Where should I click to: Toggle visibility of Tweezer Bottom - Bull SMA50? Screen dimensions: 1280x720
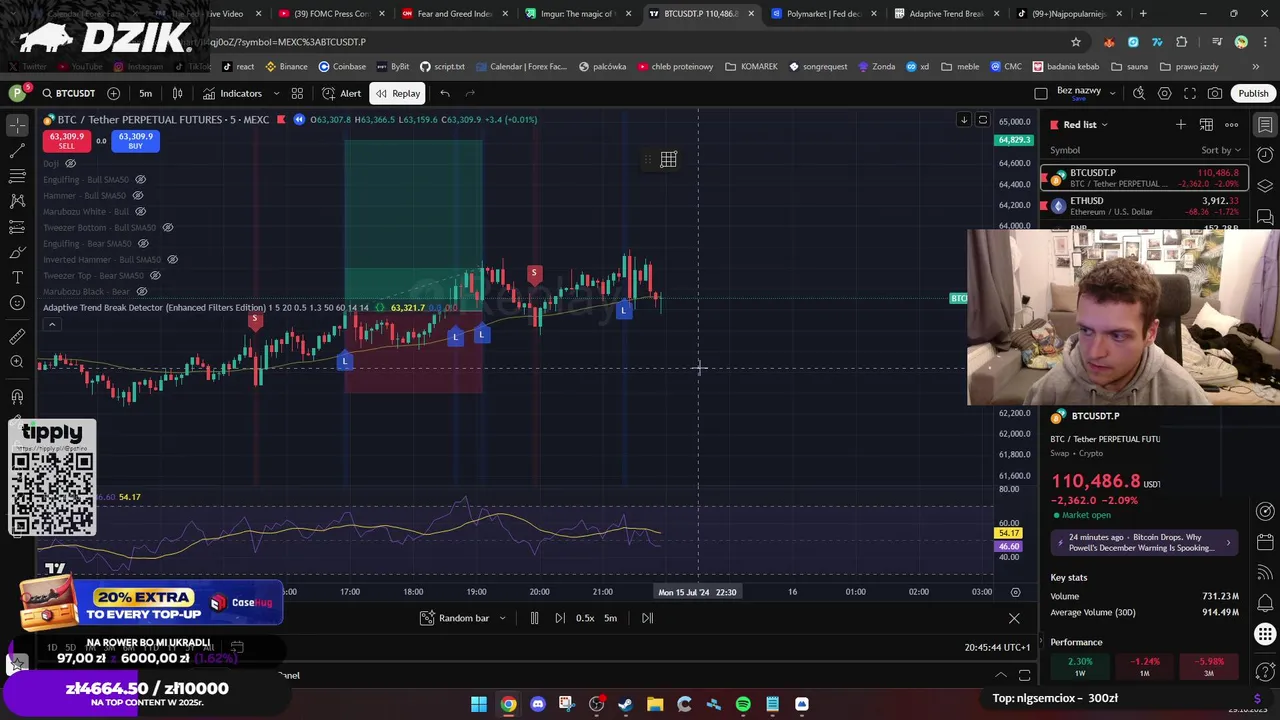[x=167, y=227]
